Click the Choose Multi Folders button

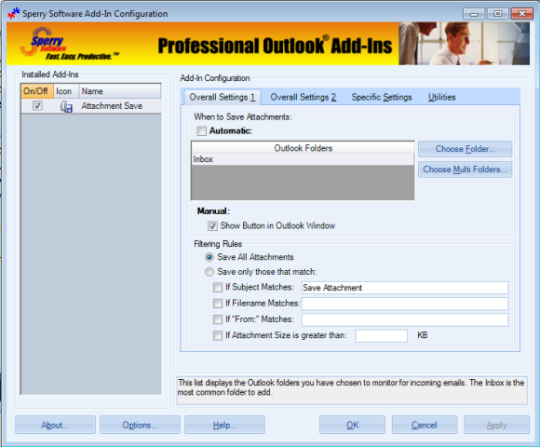click(x=465, y=169)
